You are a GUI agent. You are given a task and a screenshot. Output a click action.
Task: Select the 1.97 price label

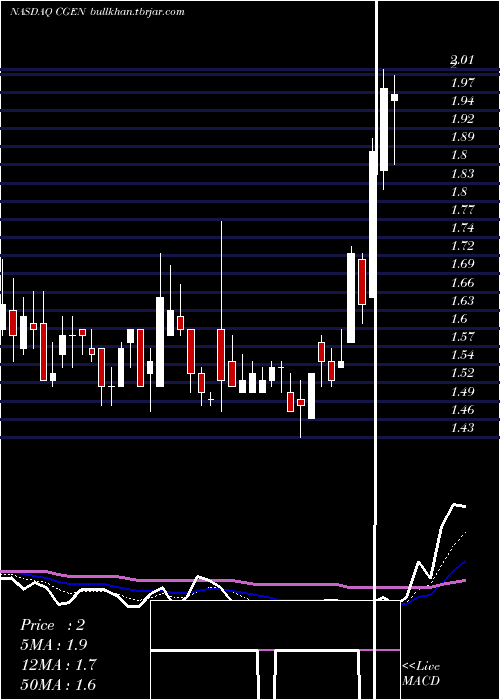tap(462, 83)
